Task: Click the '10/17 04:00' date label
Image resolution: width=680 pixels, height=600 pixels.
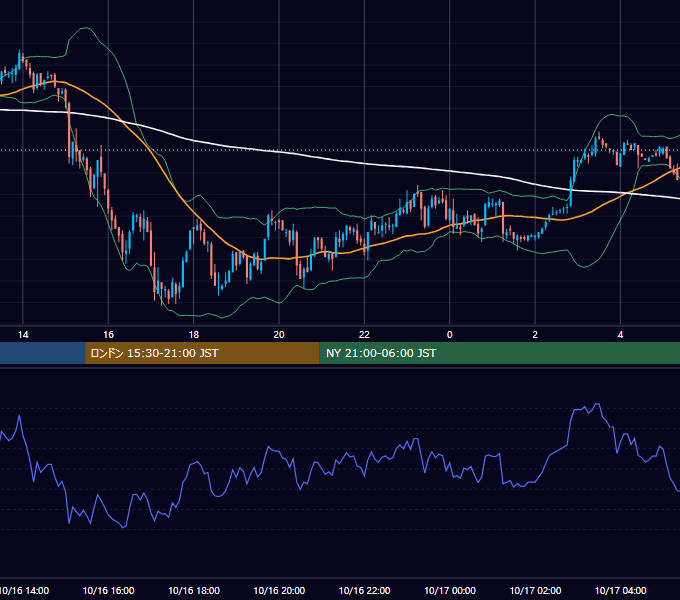Action: [621, 590]
